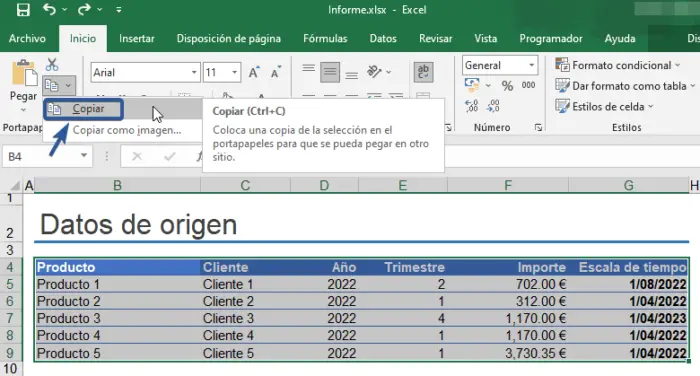Open the Archivo tab
The width and height of the screenshot is (700, 376).
(27, 38)
